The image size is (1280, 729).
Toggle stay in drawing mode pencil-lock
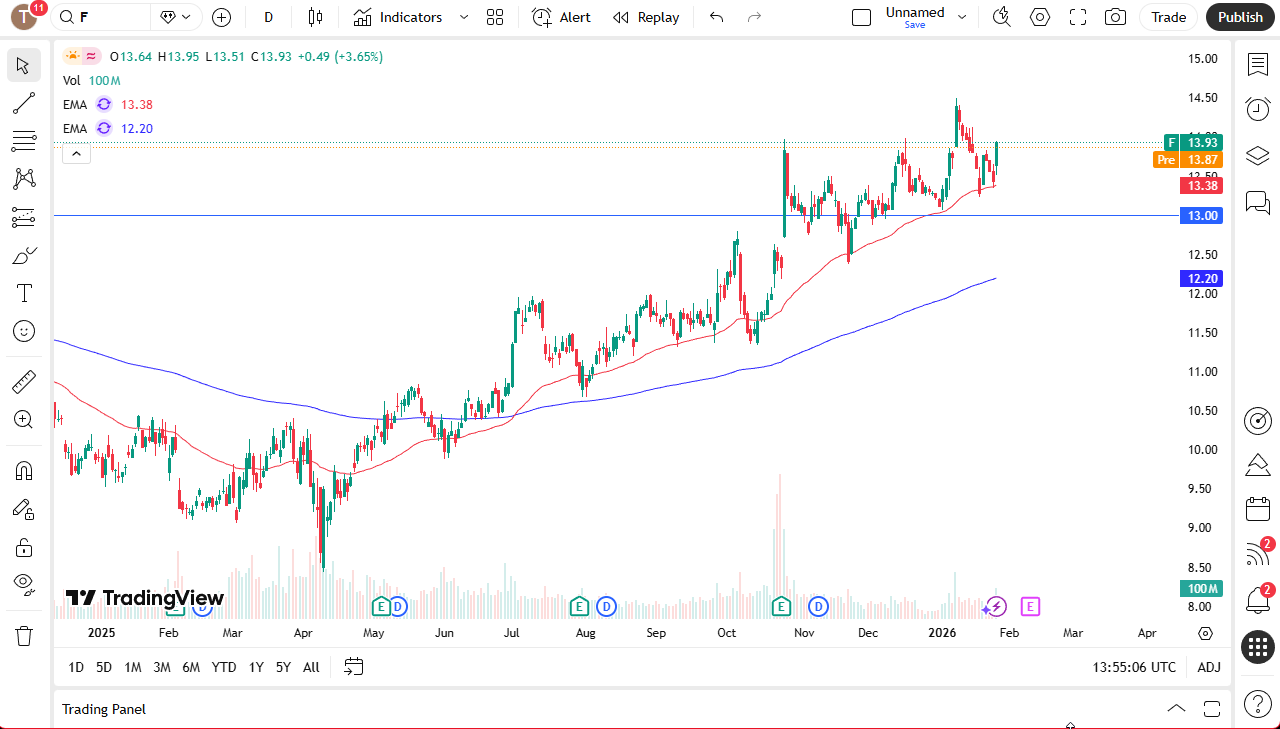(x=24, y=509)
